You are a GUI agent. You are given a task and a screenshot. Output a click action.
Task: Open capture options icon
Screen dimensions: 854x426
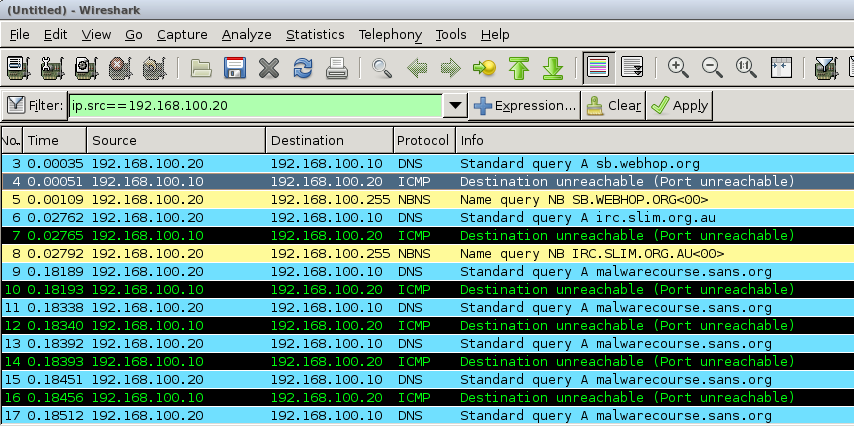[x=52, y=68]
